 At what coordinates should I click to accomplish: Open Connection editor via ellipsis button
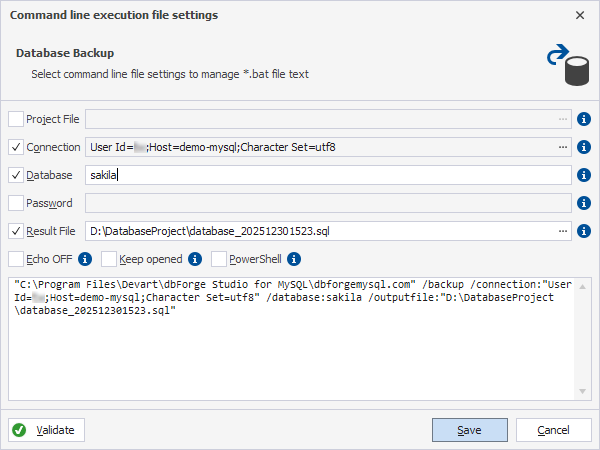(562, 147)
